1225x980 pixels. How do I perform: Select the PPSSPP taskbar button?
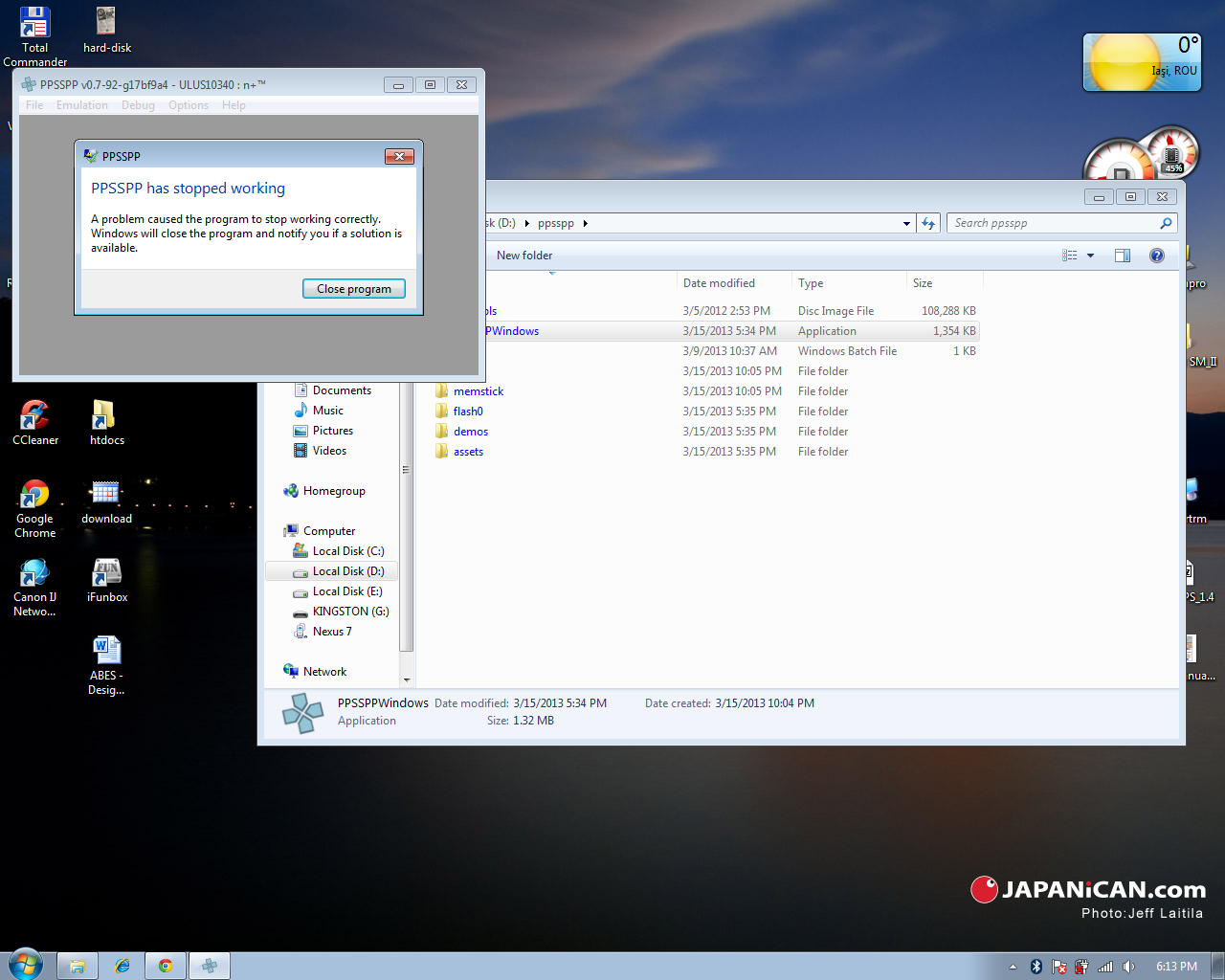coord(210,967)
